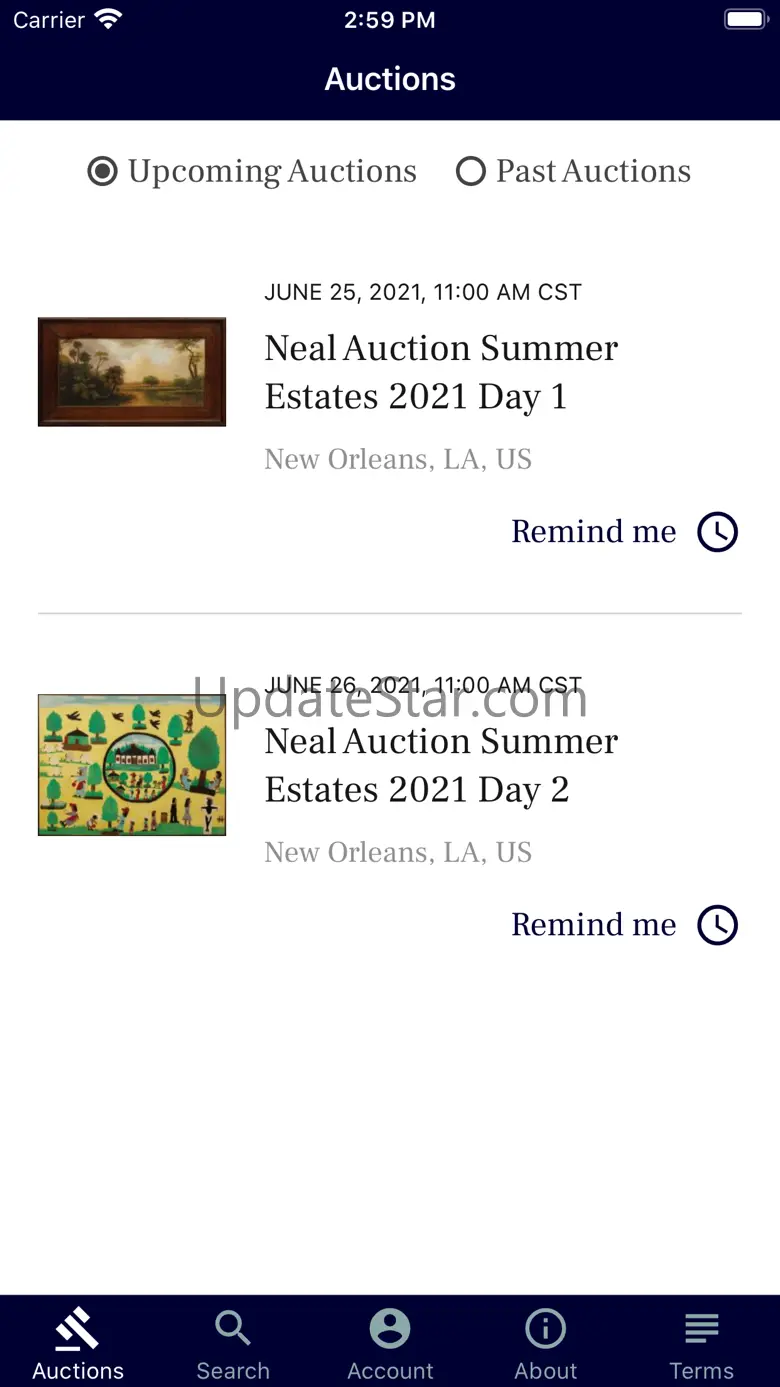780x1387 pixels.
Task: Tap clock icon for Day 2 reminder
Action: click(x=718, y=925)
